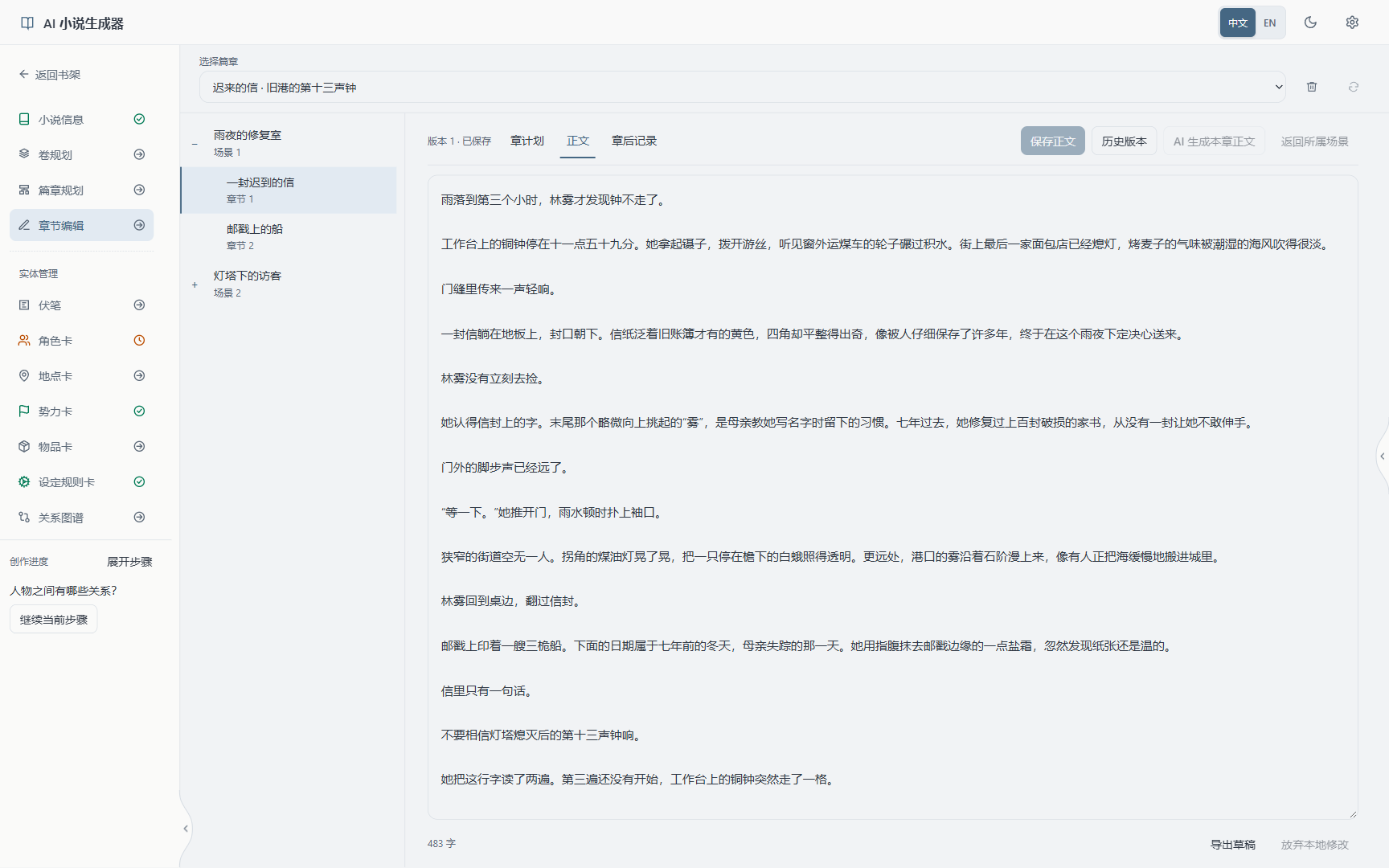Collapse the left sidebar with chevron
This screenshot has height=868, width=1389.
click(186, 829)
